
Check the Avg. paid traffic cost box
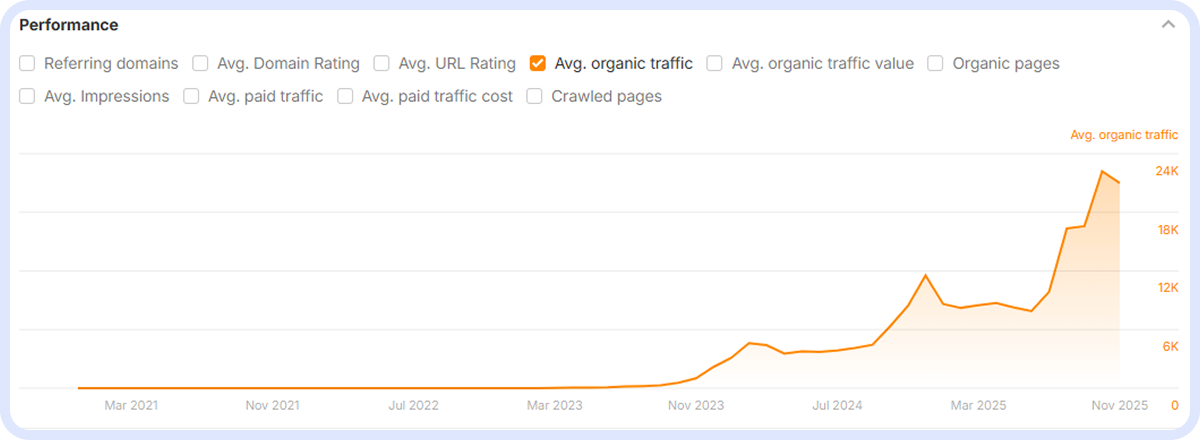click(345, 97)
